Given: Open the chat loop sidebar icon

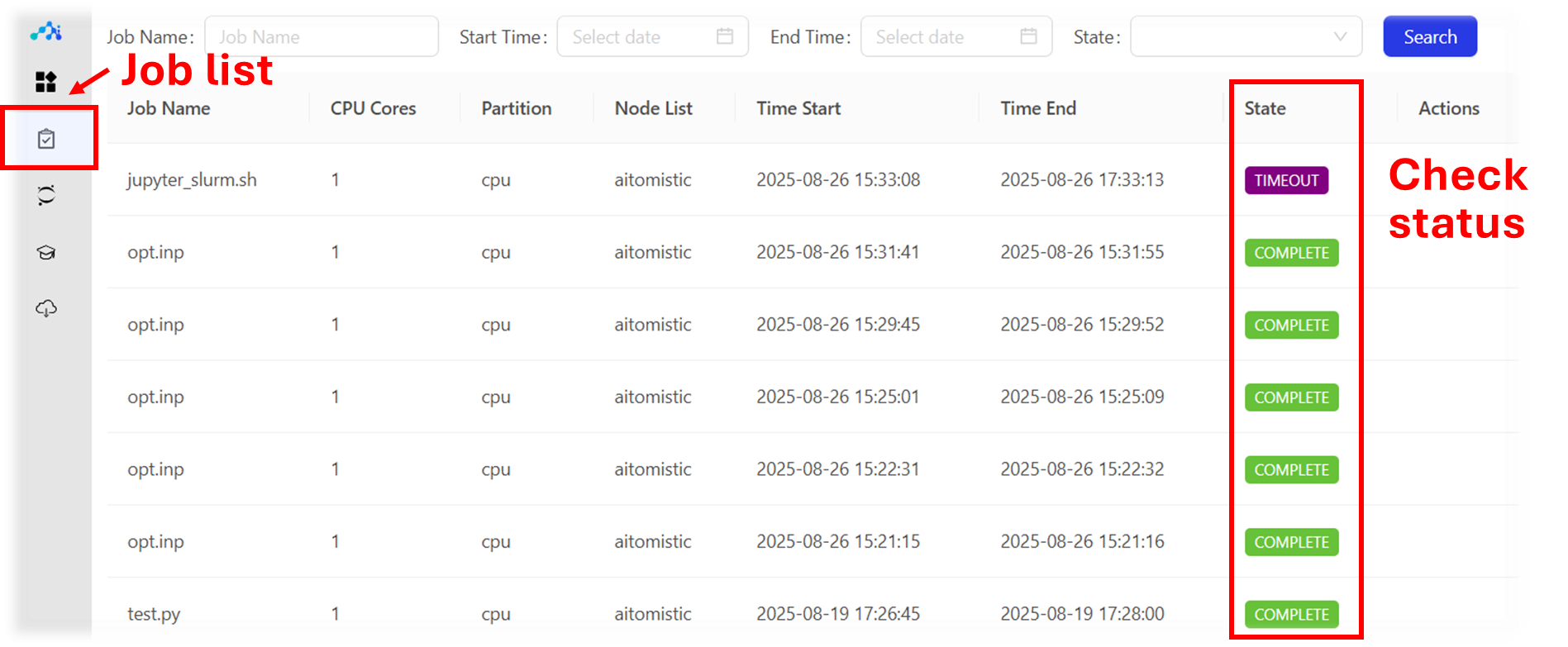Looking at the screenshot, I should pos(46,195).
